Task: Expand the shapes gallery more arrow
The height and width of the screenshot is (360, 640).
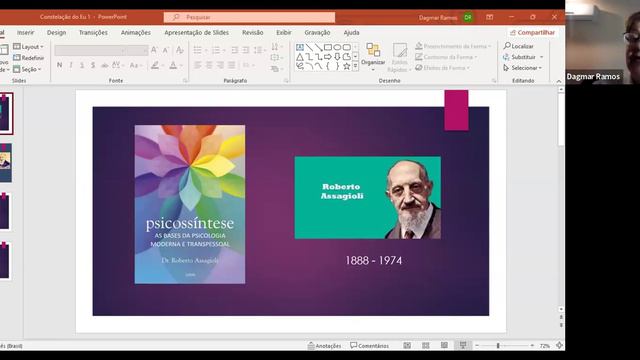Action: tap(356, 66)
